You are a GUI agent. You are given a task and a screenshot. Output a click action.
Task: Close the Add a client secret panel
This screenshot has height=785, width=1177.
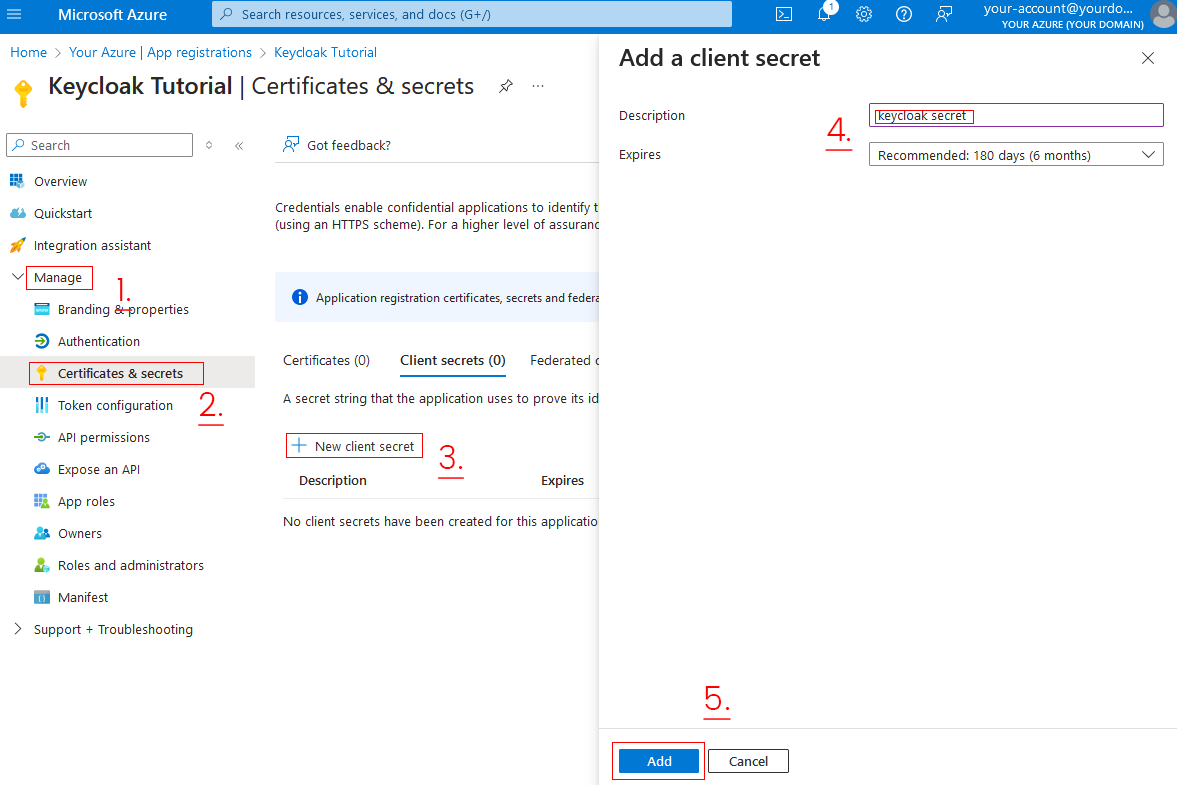point(1148,58)
